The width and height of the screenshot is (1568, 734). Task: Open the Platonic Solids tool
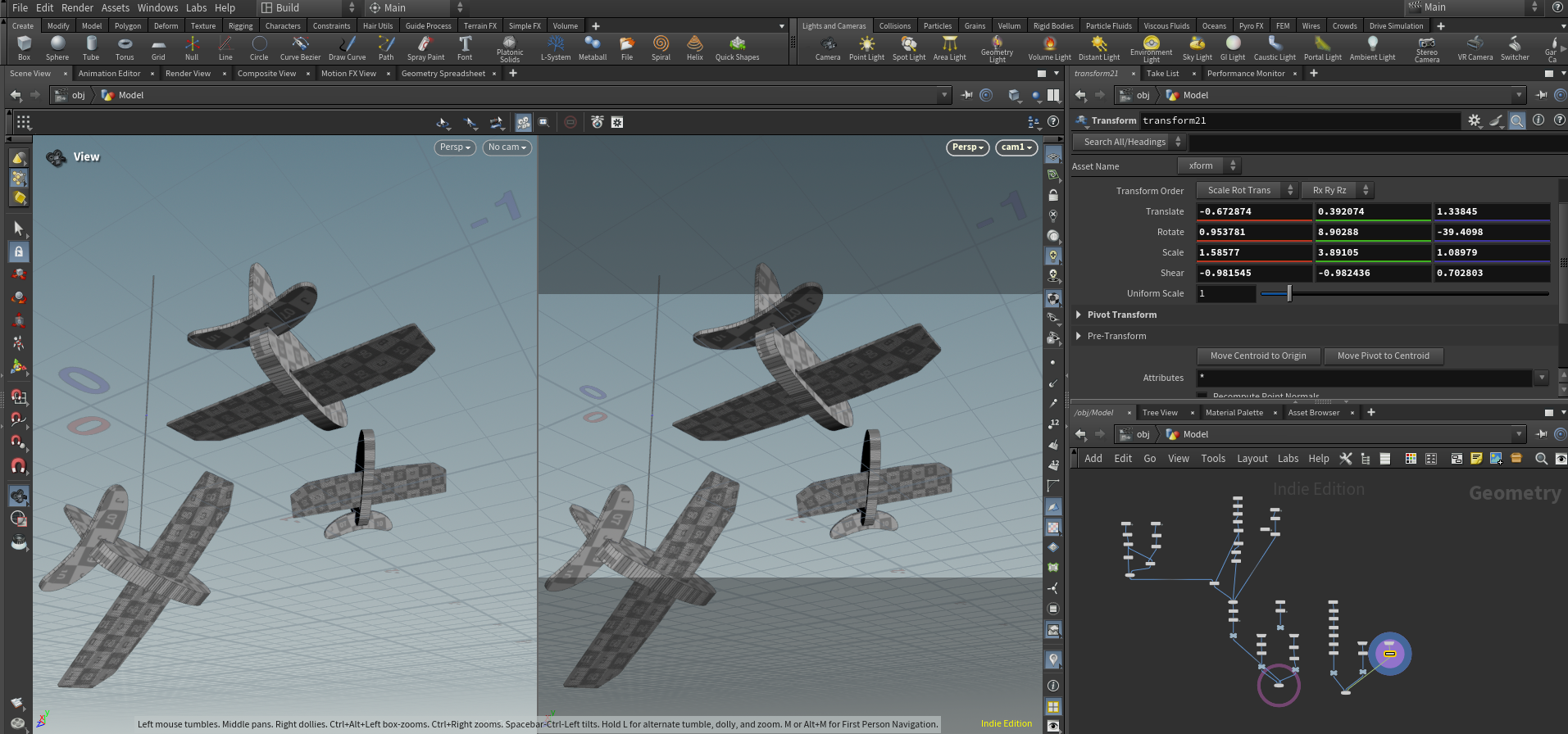[510, 49]
